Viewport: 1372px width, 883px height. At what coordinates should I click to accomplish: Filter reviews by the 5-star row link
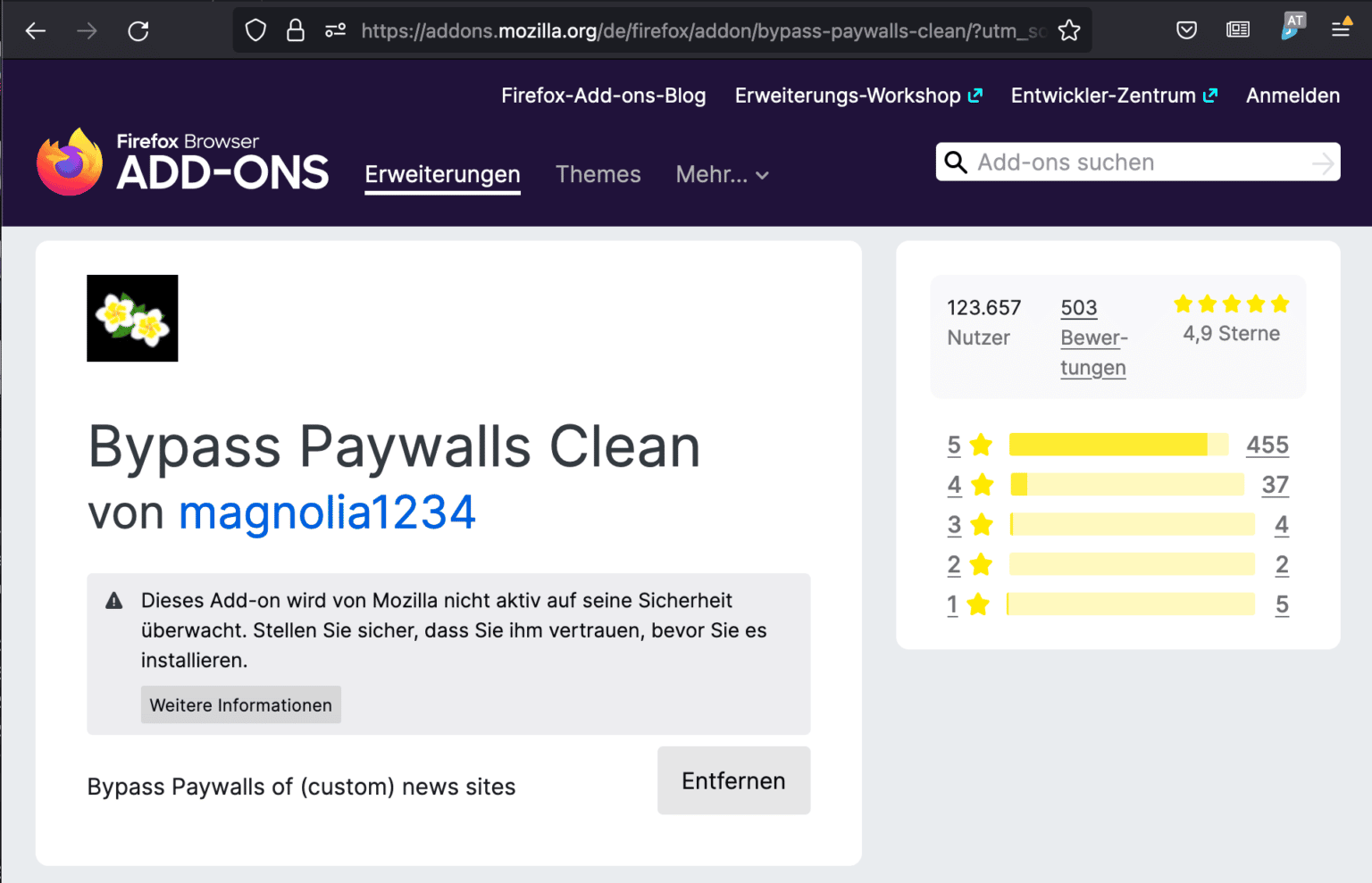coord(970,445)
